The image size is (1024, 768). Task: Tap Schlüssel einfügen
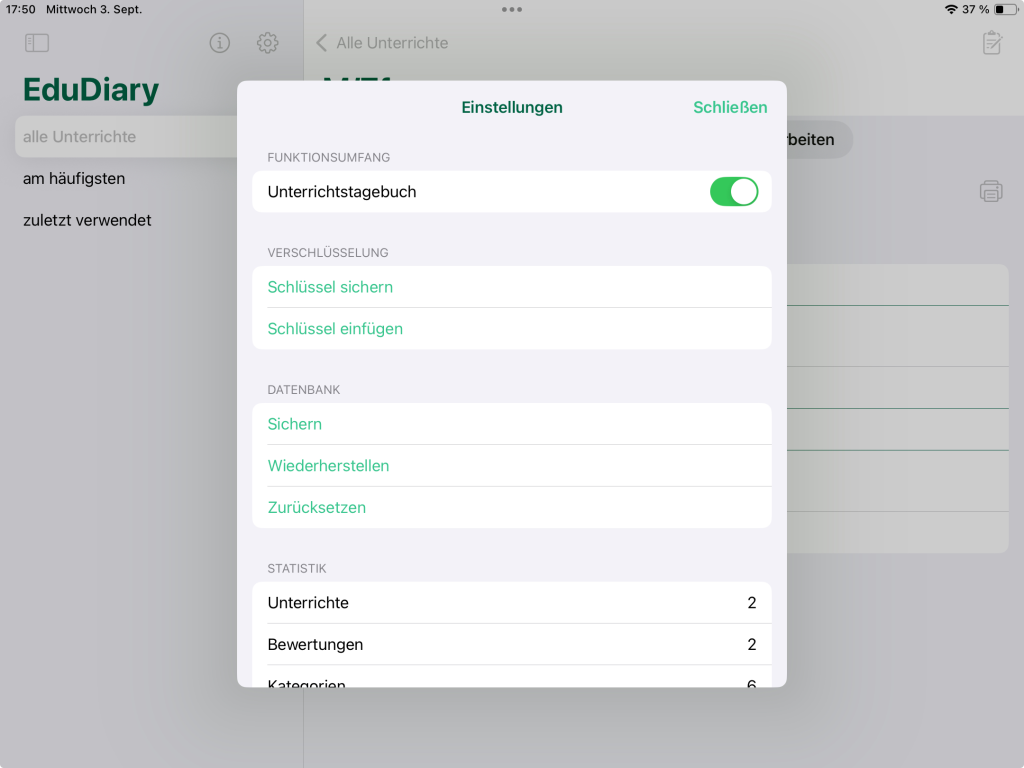click(335, 329)
